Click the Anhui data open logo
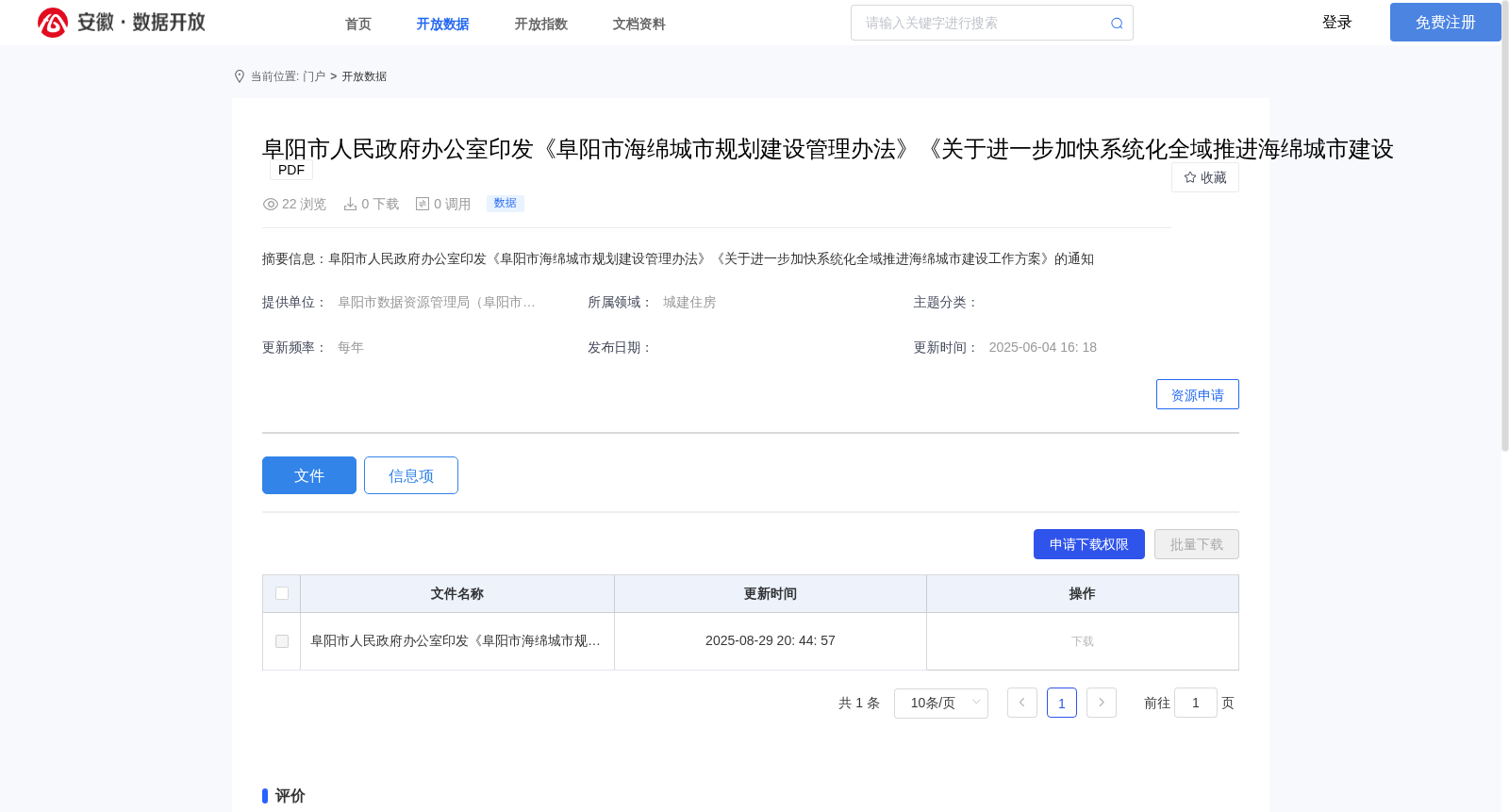 122,23
